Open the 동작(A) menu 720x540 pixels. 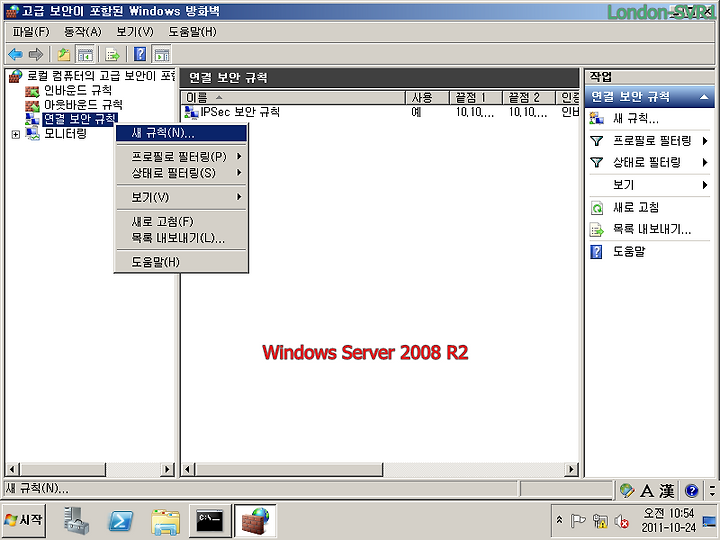click(x=83, y=32)
